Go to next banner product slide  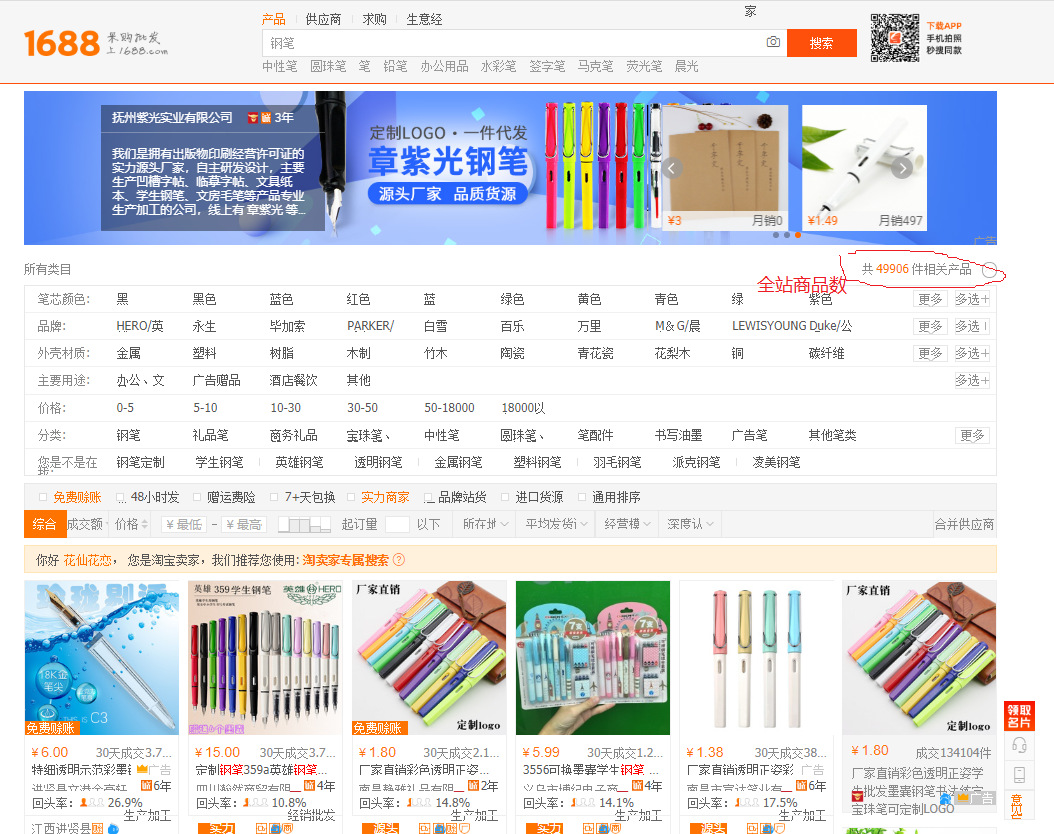point(902,168)
